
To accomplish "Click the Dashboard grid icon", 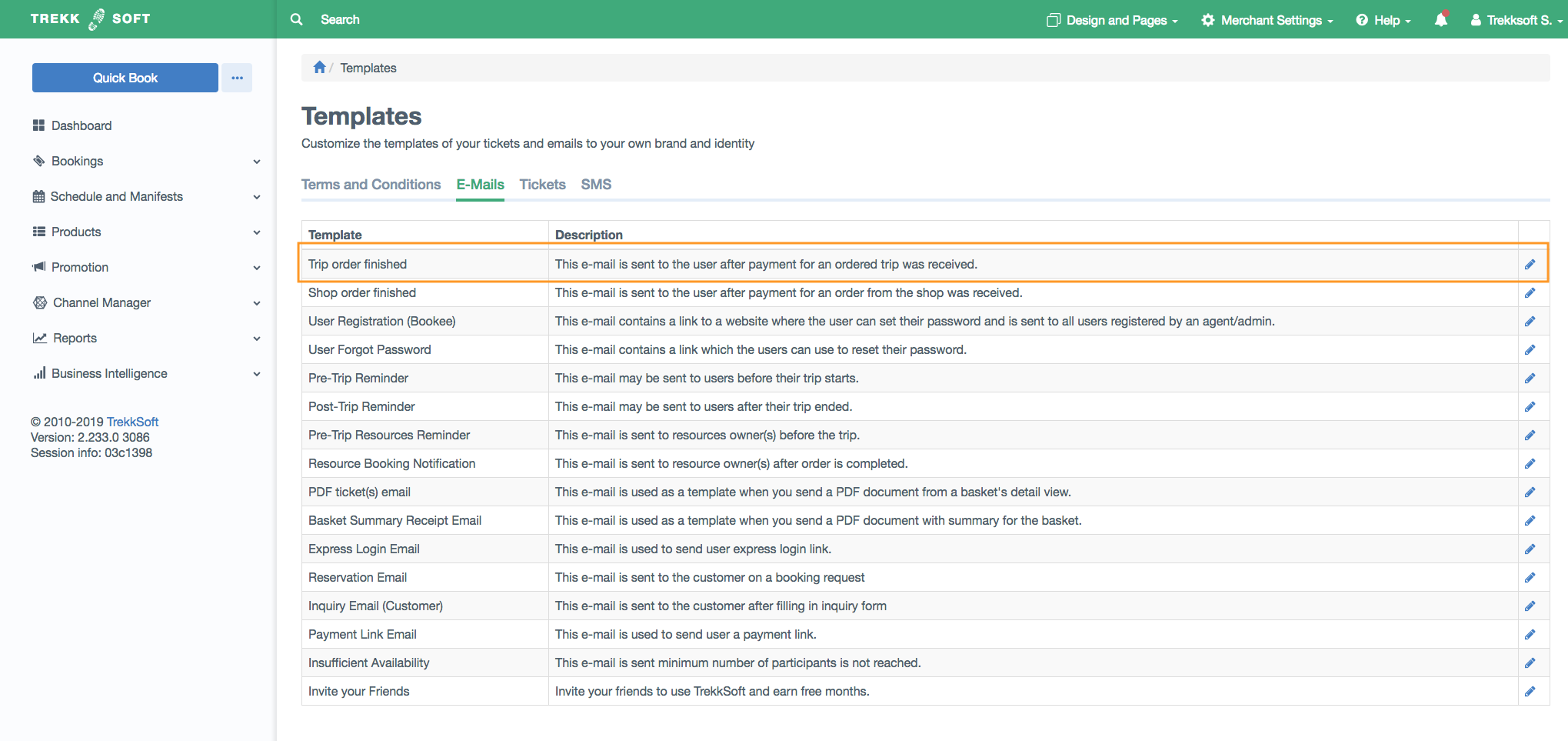I will click(38, 125).
